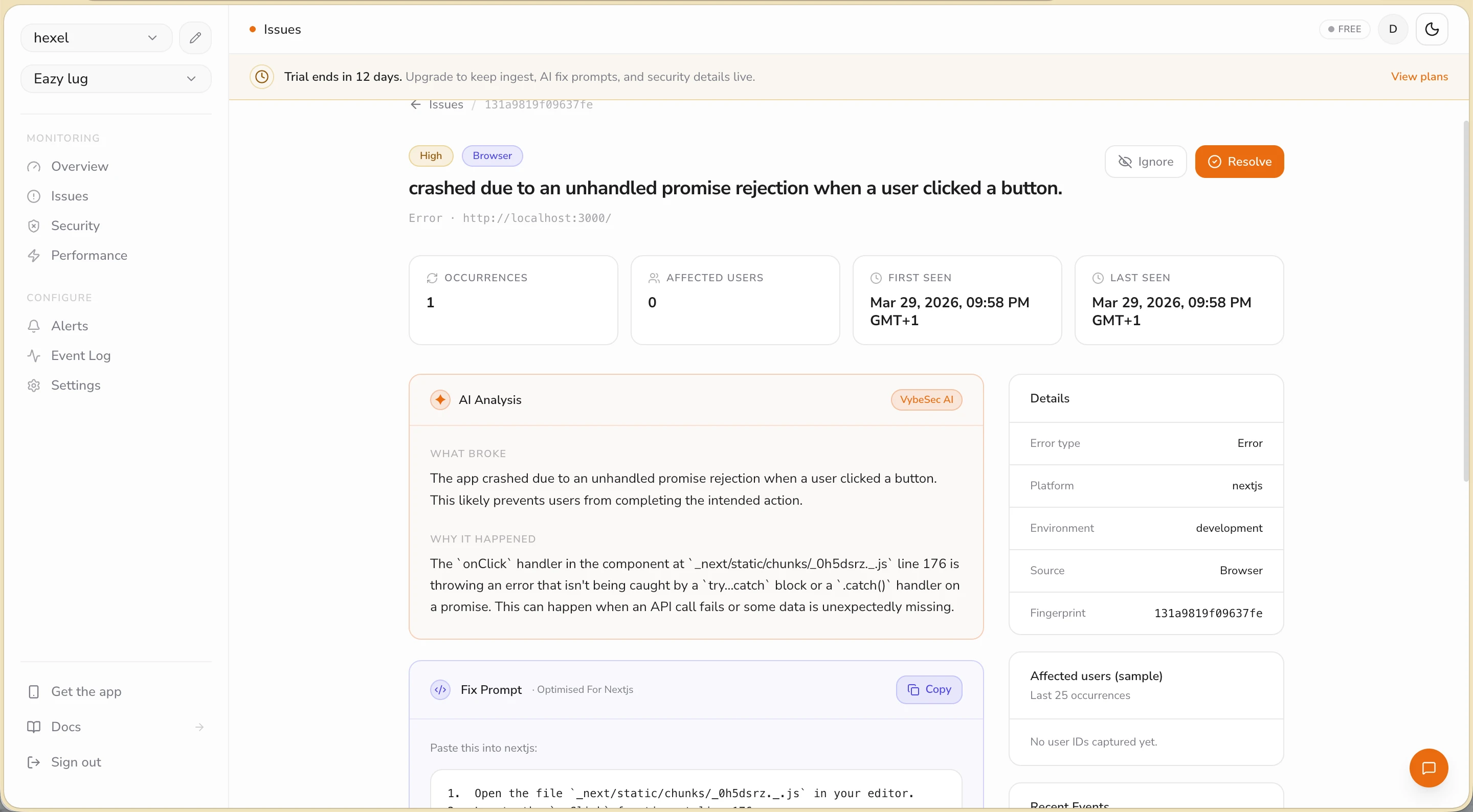Open the user avatar D menu
This screenshot has height=812, width=1473.
point(1393,29)
